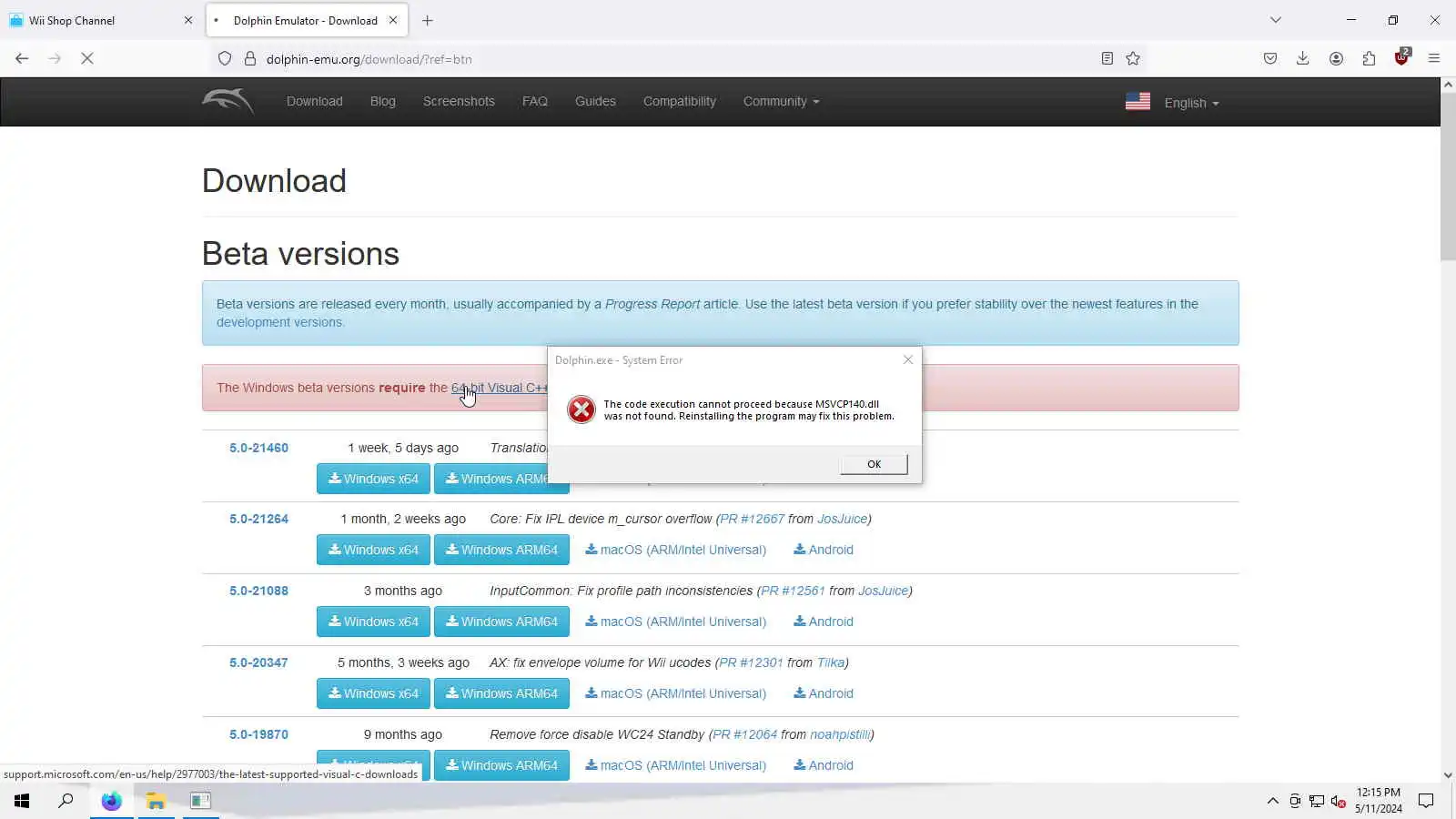Open the FAQ nav item
The height and width of the screenshot is (819, 1456).
[535, 101]
